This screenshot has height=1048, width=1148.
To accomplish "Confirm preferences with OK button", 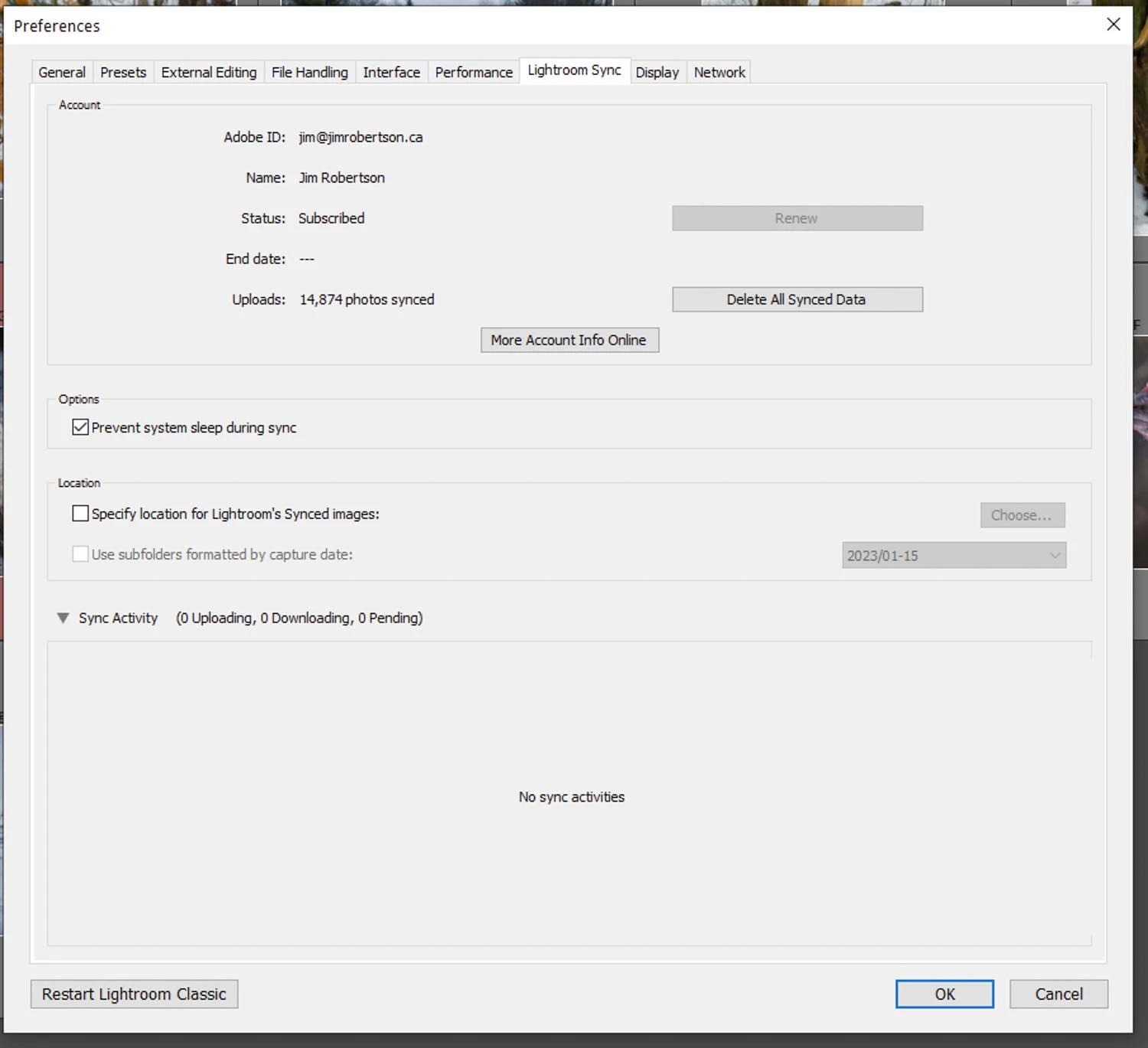I will (945, 994).
